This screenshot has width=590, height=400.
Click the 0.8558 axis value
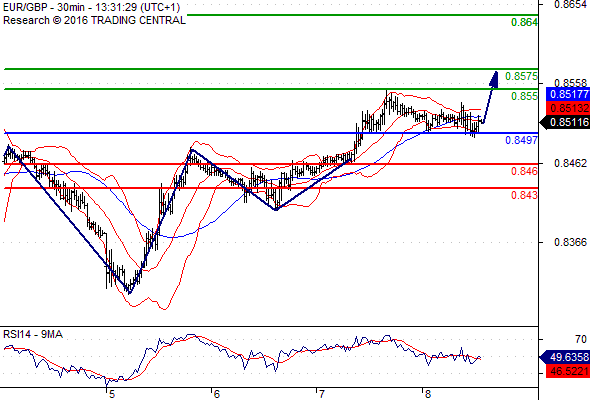point(570,83)
